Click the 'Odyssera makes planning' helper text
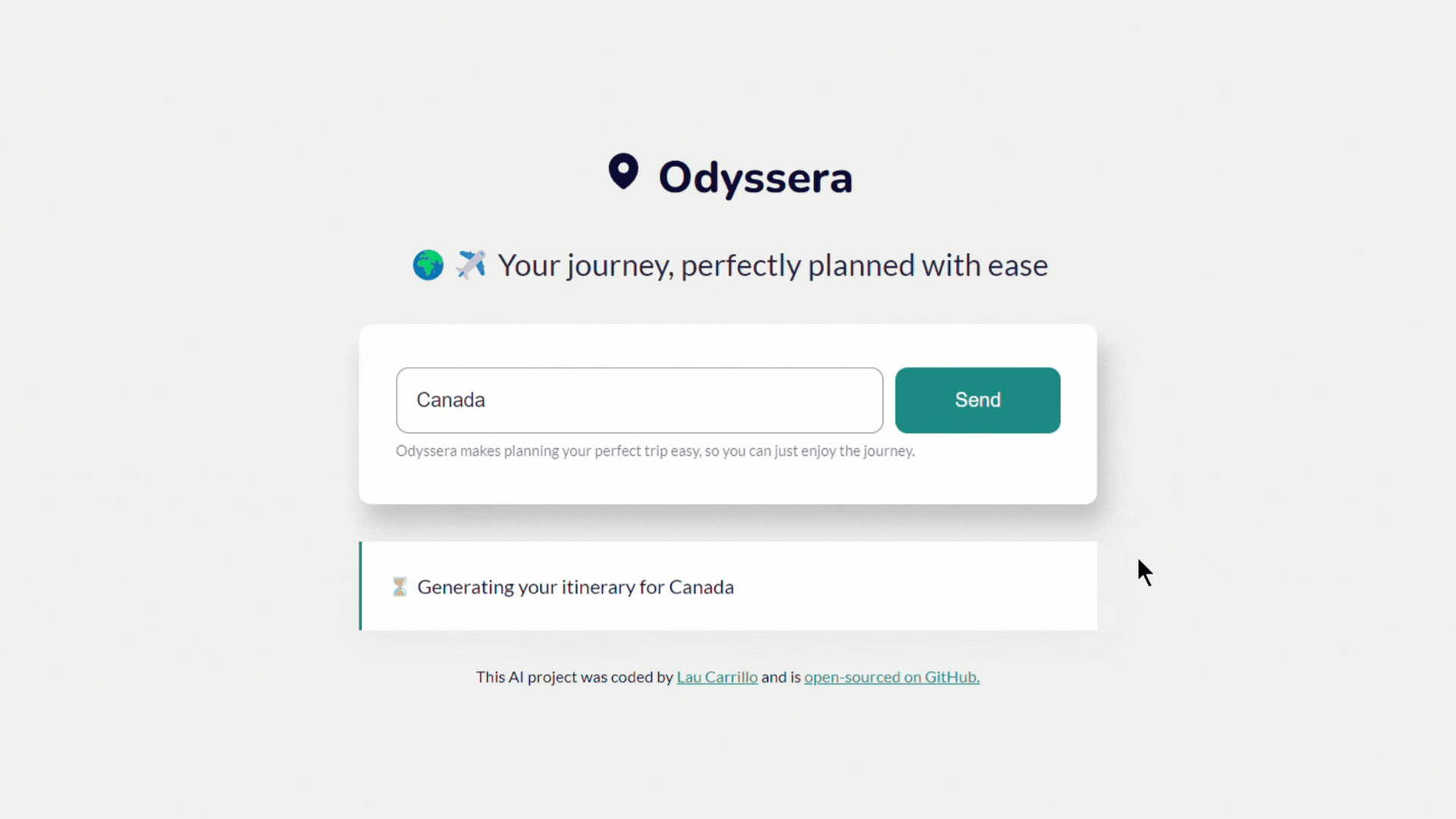The width and height of the screenshot is (1456, 819). pyautogui.click(x=655, y=451)
